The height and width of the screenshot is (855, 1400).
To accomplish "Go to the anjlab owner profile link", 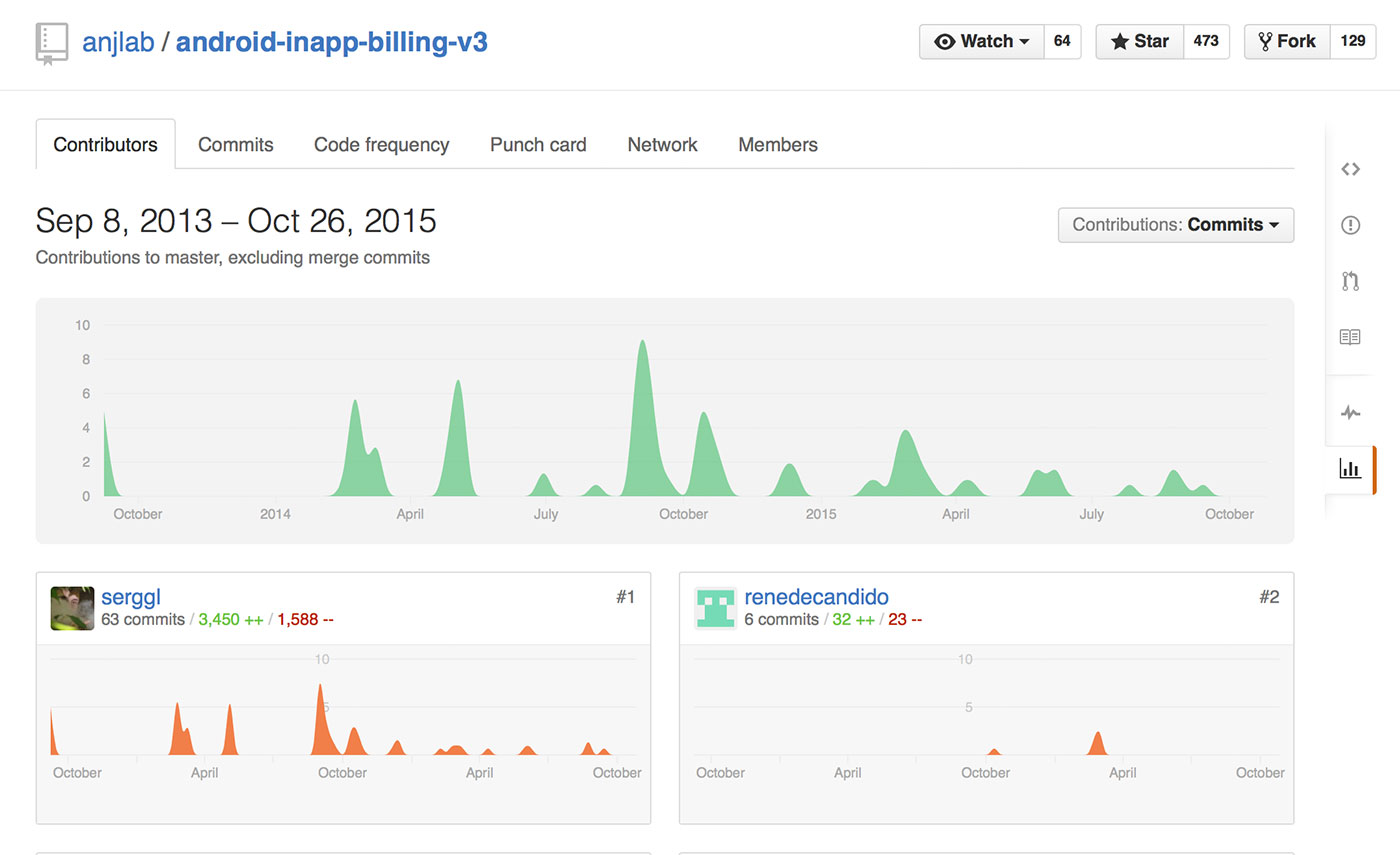I will (118, 42).
